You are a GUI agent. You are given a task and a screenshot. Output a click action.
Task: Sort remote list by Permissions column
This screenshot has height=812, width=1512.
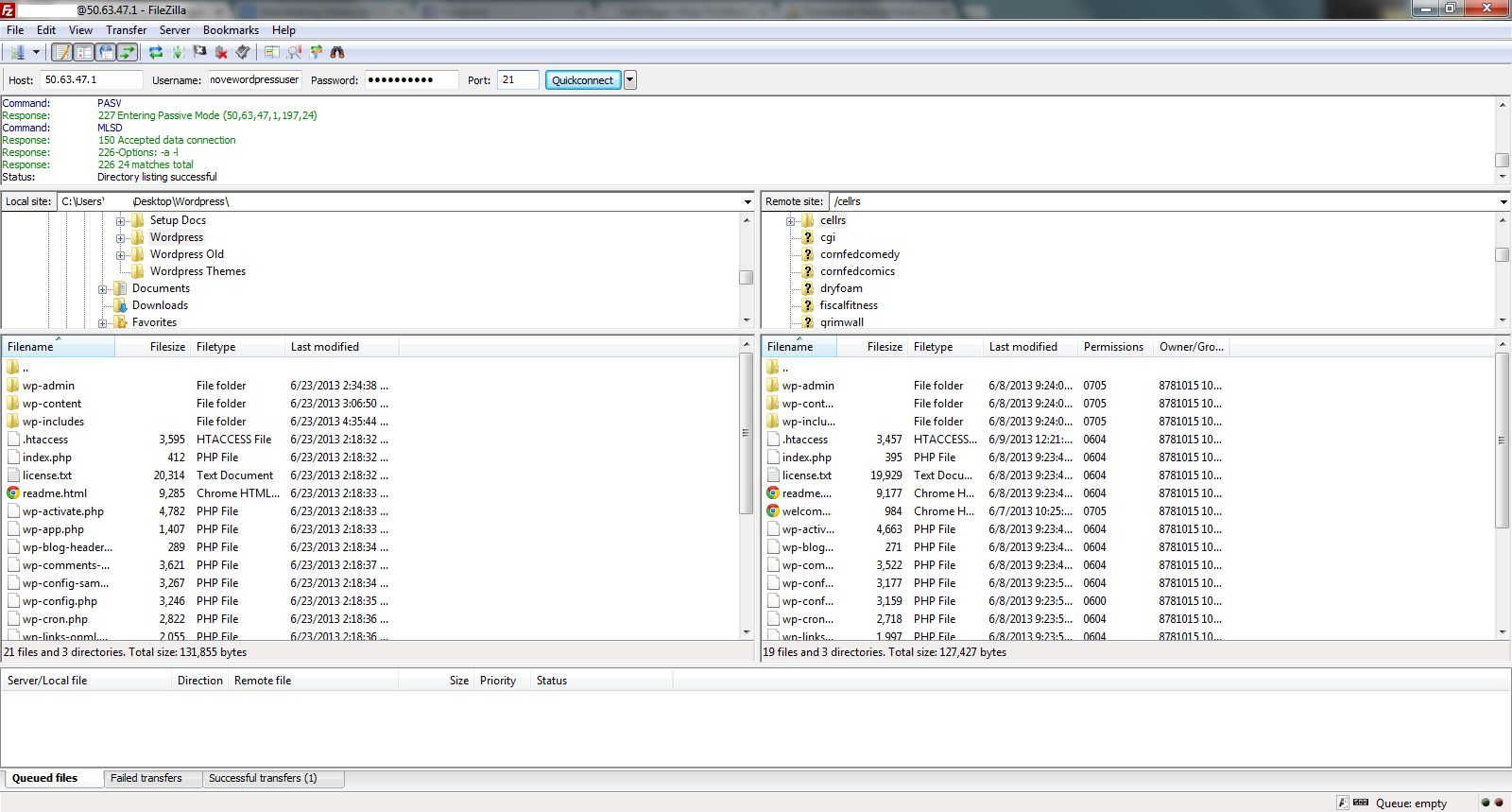[1115, 347]
